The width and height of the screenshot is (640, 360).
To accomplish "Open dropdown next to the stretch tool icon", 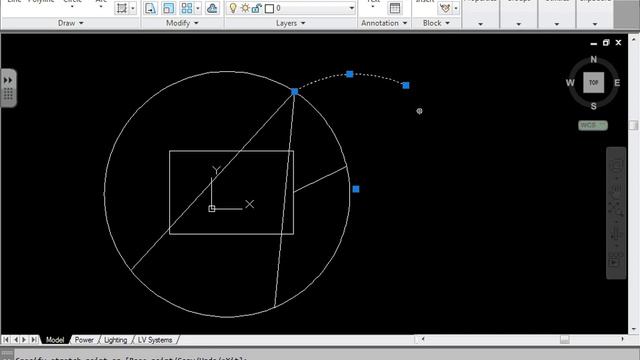I will [133, 8].
